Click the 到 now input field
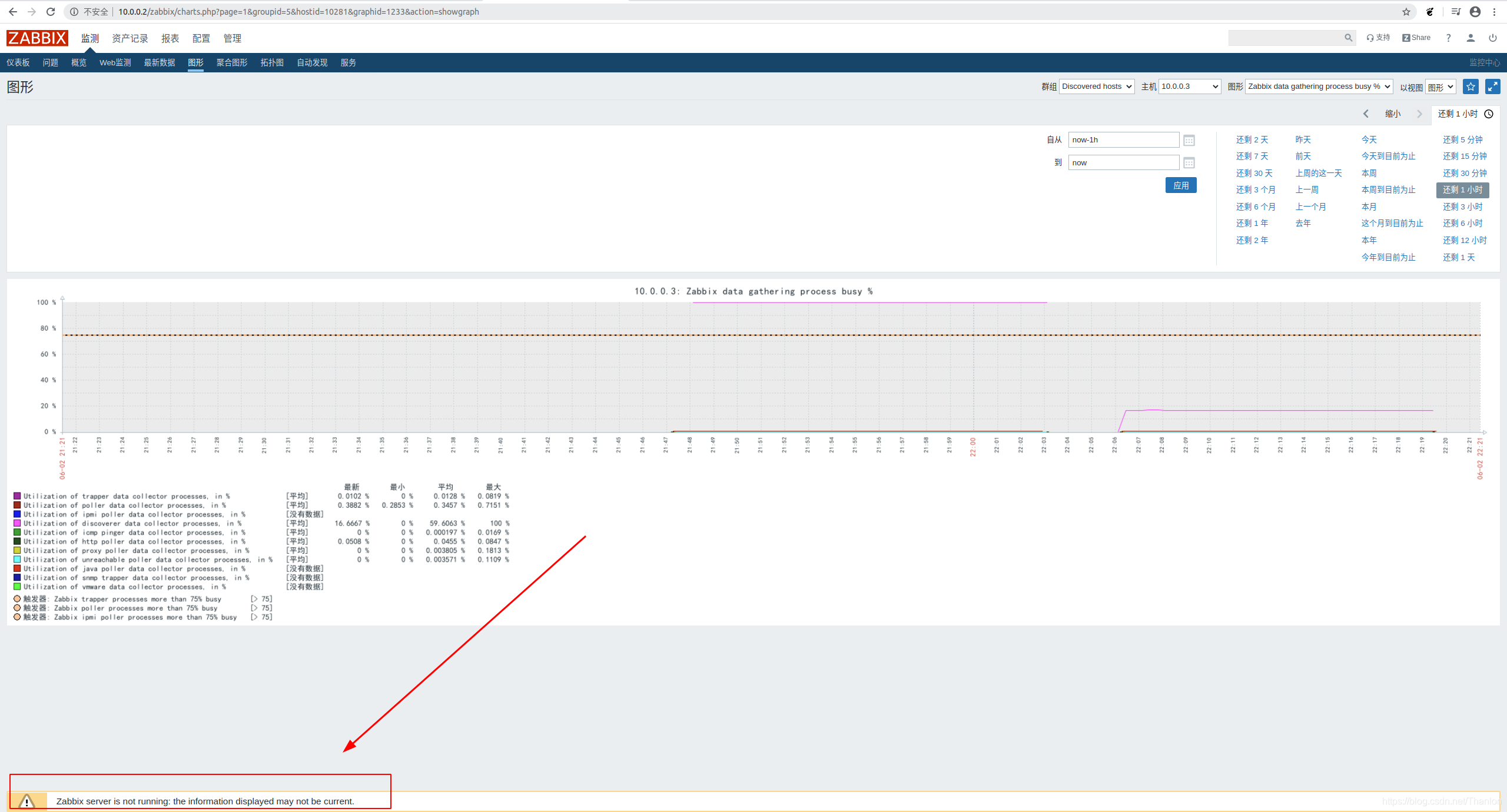The height and width of the screenshot is (812, 1507). pos(1123,163)
